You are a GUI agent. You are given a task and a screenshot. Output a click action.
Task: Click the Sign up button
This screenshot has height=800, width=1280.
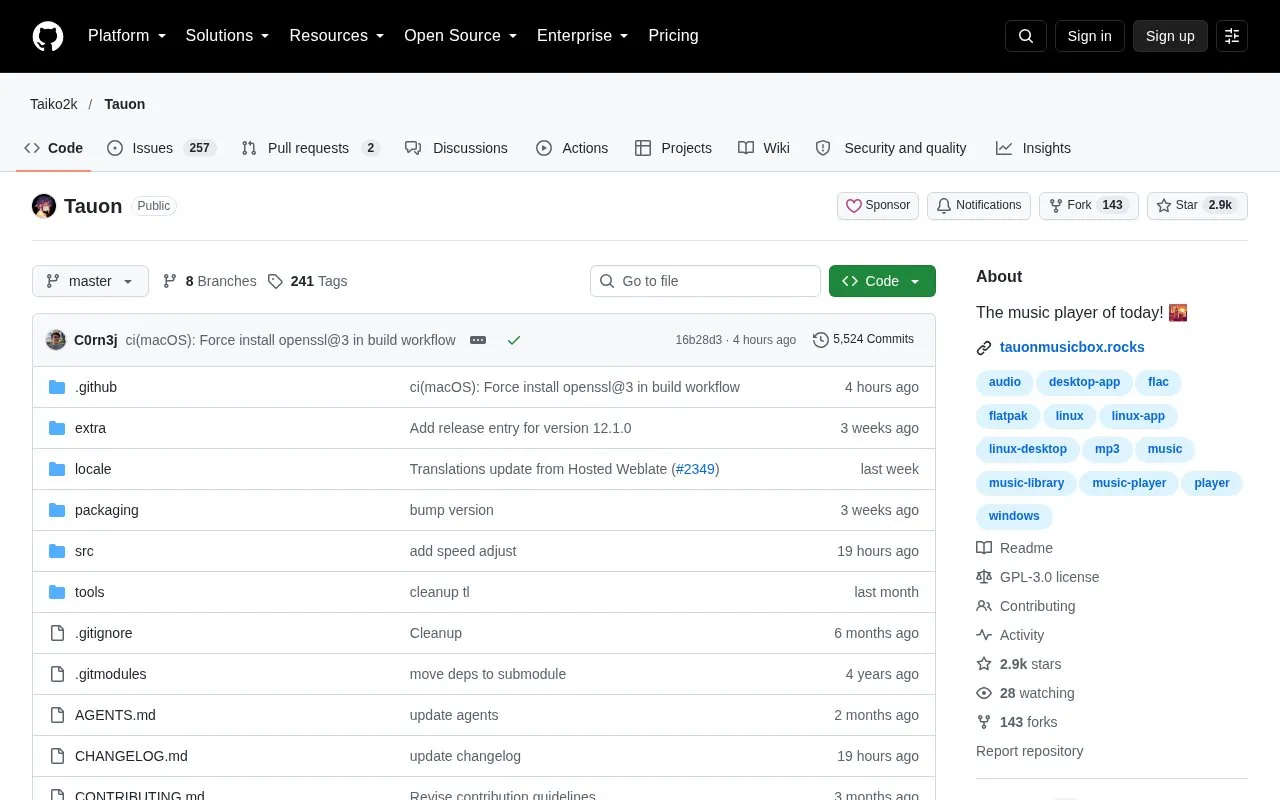tap(1170, 36)
